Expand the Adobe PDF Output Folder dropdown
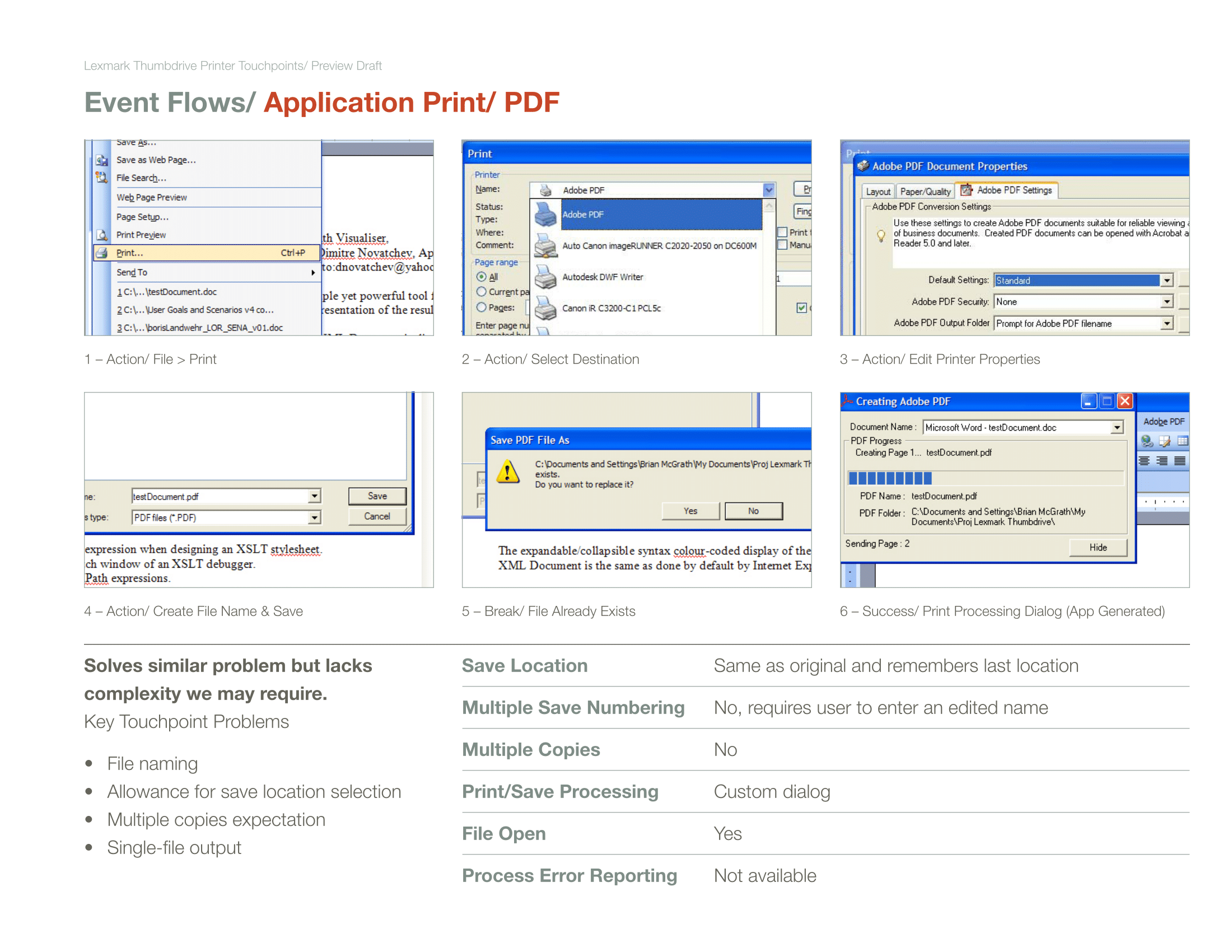The image size is (1232, 952). pos(1167,323)
